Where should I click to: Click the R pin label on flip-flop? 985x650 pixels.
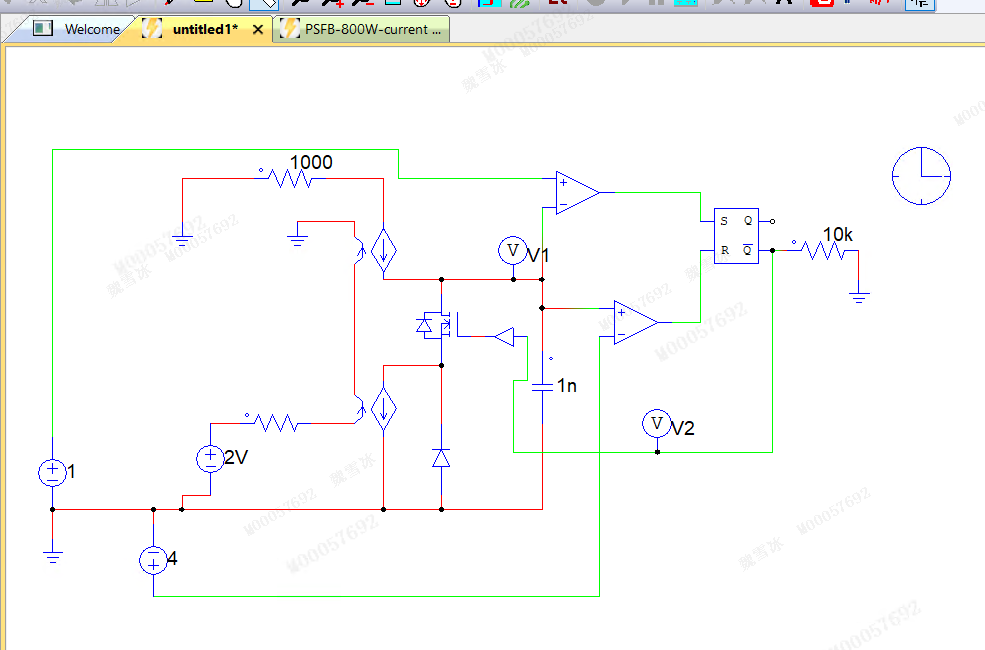click(725, 250)
